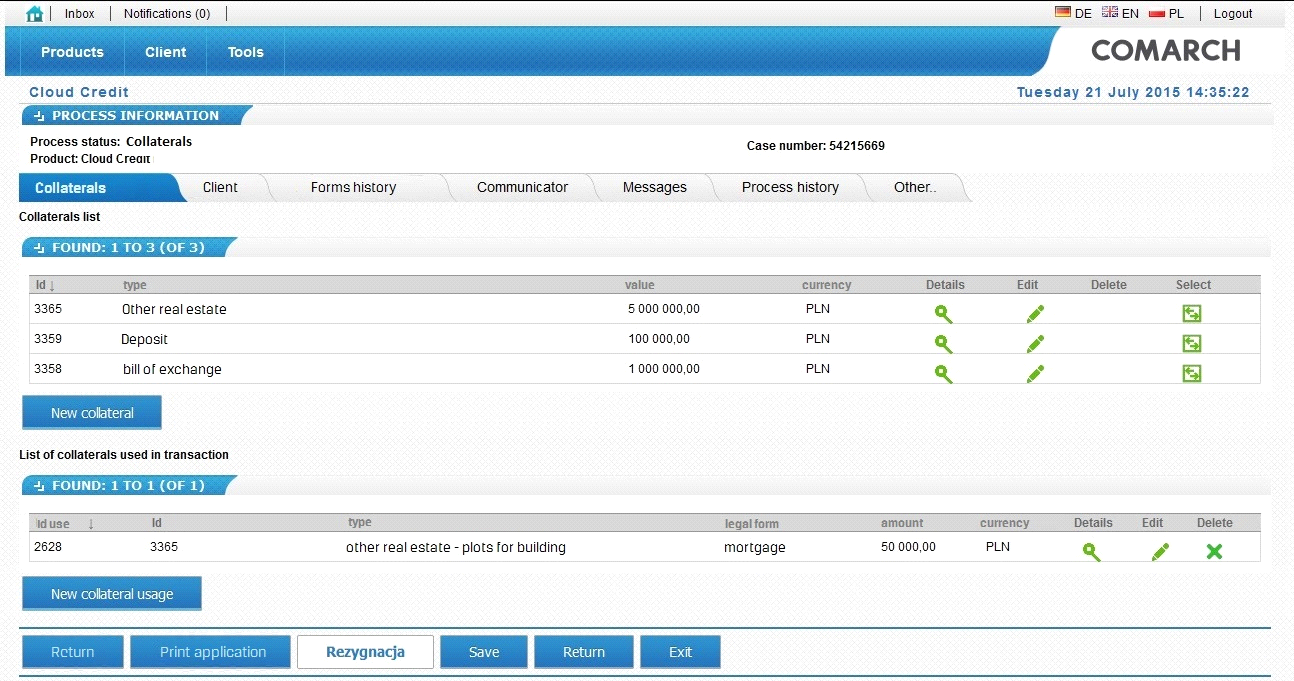Click the 'Deposit' type cell
The height and width of the screenshot is (681, 1294).
(x=145, y=339)
